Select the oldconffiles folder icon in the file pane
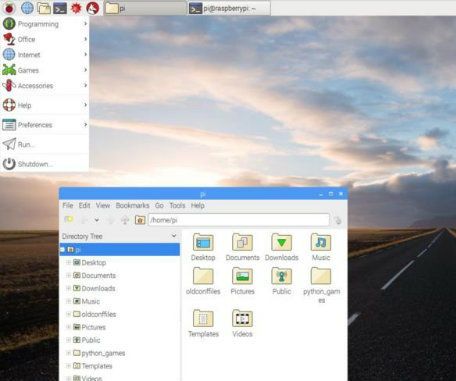Screen dimensions: 456x381 point(203,276)
